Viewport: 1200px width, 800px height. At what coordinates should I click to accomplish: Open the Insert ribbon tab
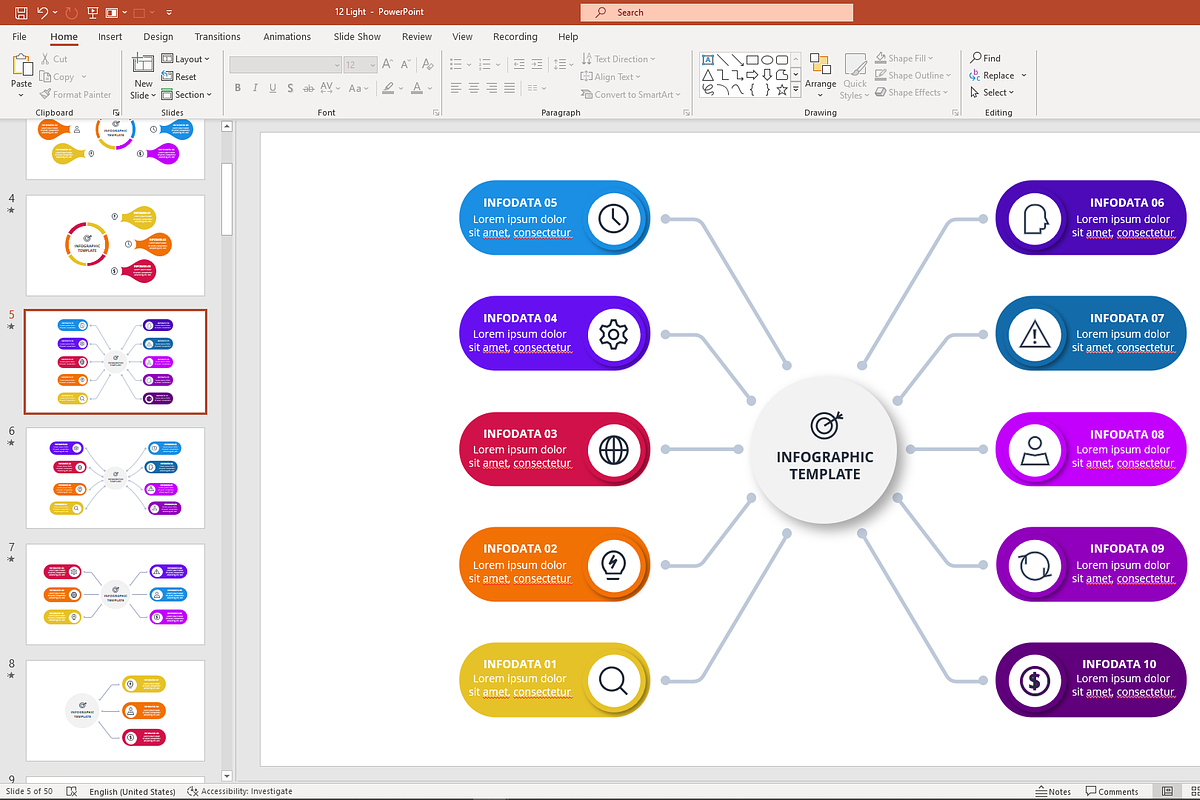click(110, 37)
